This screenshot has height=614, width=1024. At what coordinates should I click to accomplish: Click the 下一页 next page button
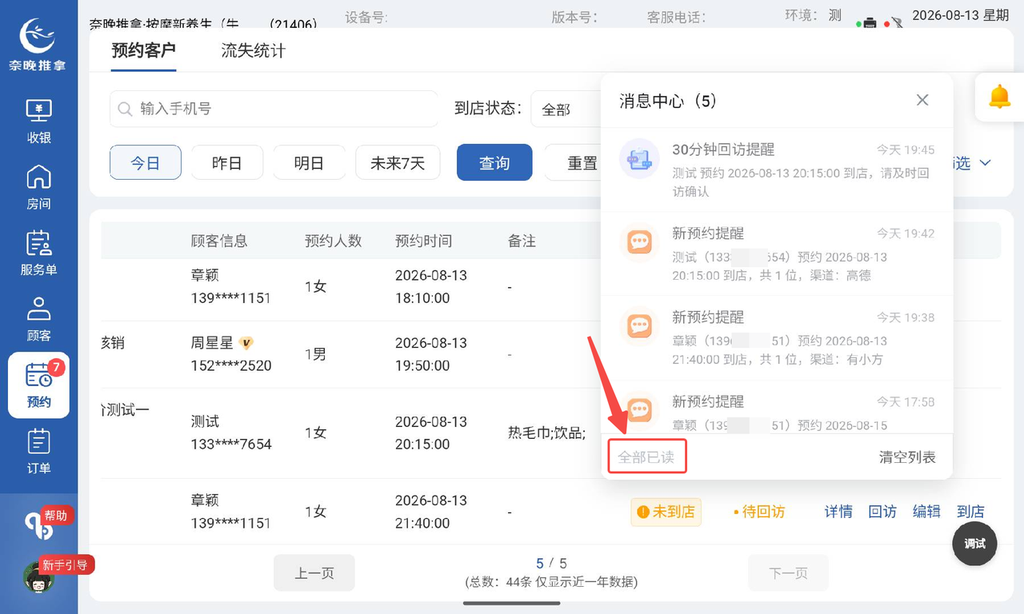point(788,573)
